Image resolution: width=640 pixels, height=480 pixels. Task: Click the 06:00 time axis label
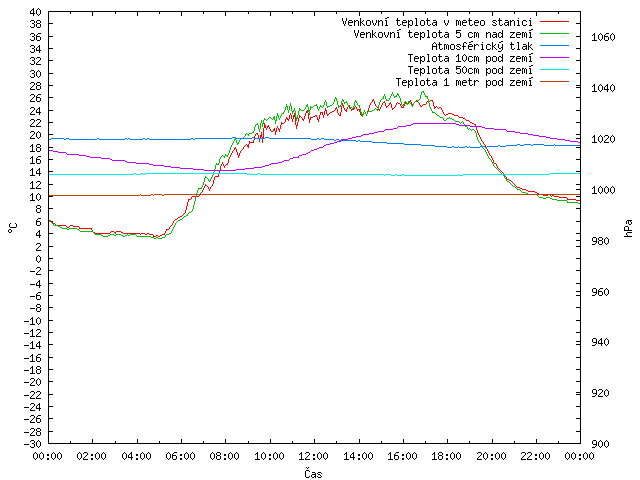pos(180,456)
